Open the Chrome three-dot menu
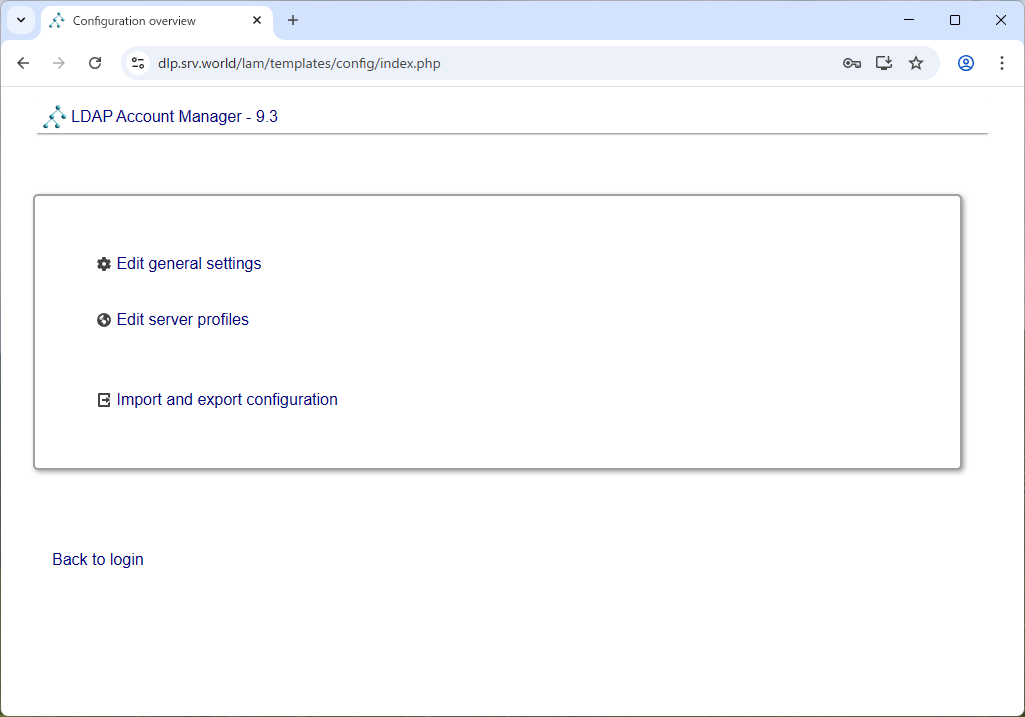Viewport: 1025px width, 717px height. pos(1002,62)
